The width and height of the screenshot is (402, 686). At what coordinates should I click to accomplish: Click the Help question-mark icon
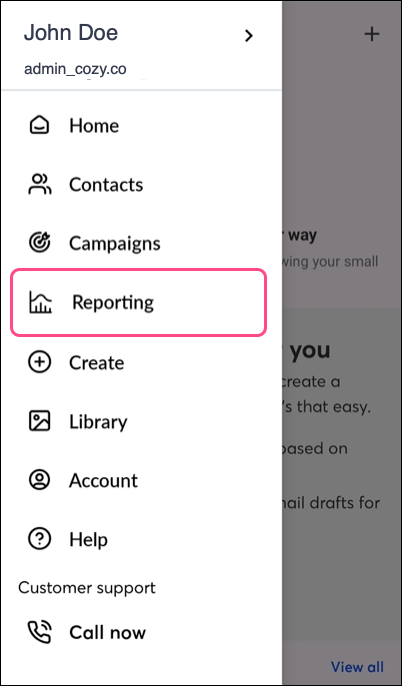[40, 539]
